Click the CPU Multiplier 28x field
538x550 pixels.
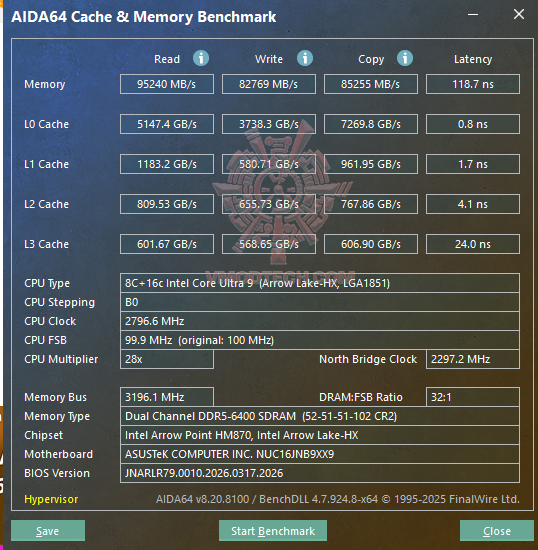click(x=167, y=359)
